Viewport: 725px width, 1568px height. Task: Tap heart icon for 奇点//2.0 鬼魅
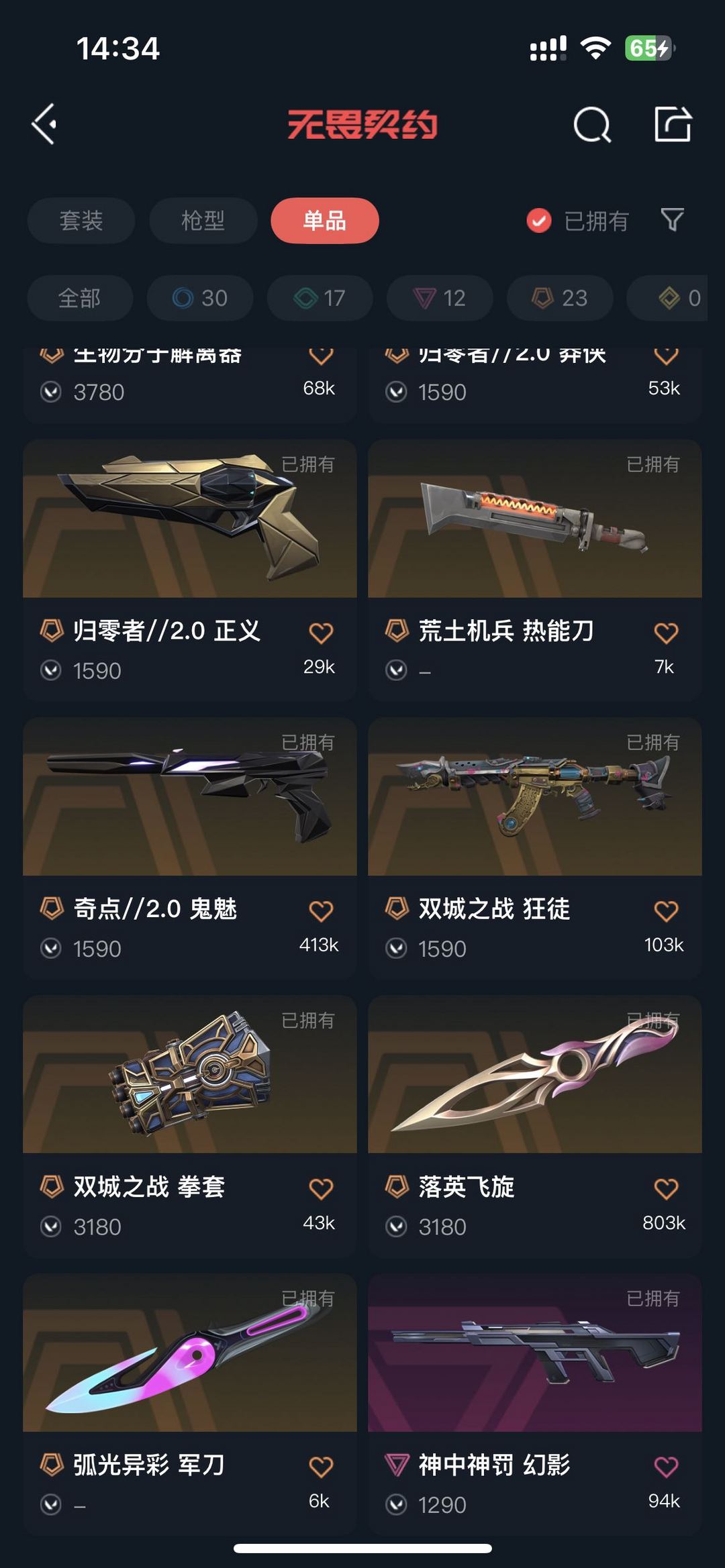pyautogui.click(x=321, y=911)
